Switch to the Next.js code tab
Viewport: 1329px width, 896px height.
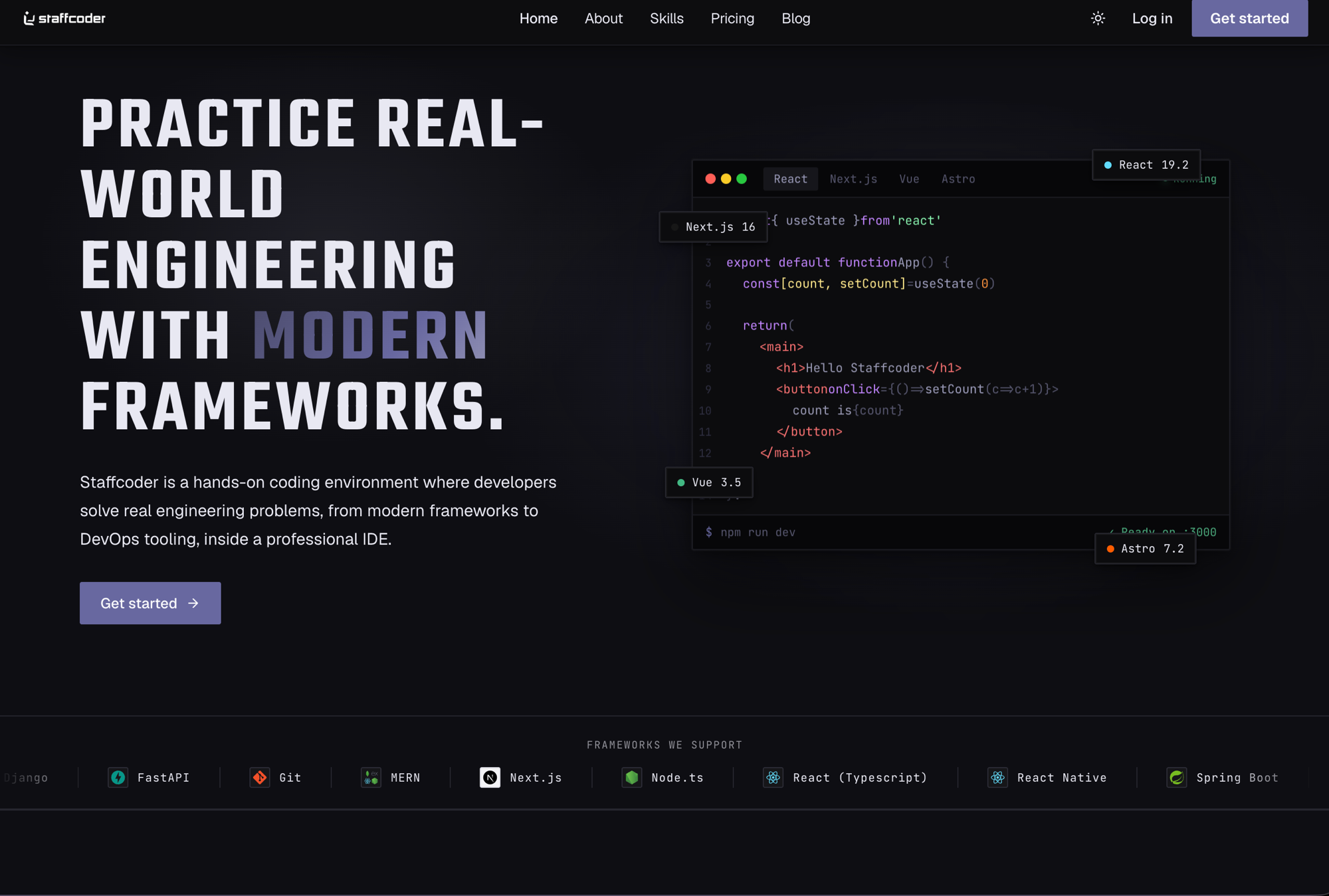click(853, 179)
